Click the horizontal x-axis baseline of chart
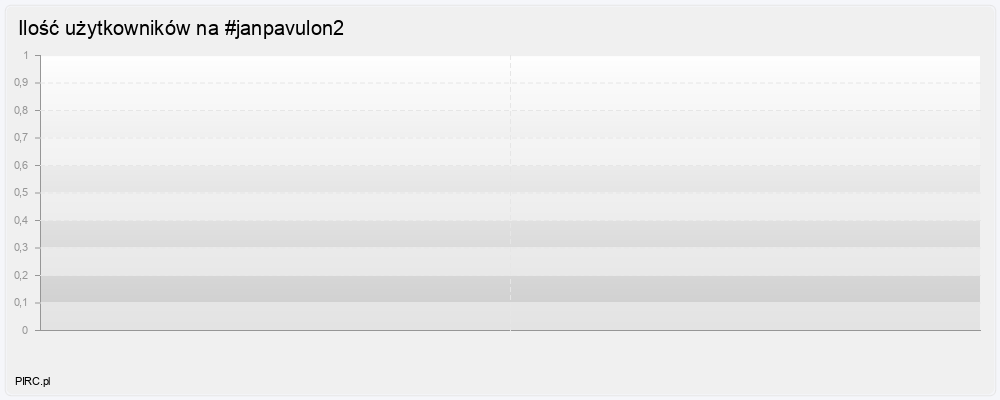The width and height of the screenshot is (1000, 400). pos(510,330)
